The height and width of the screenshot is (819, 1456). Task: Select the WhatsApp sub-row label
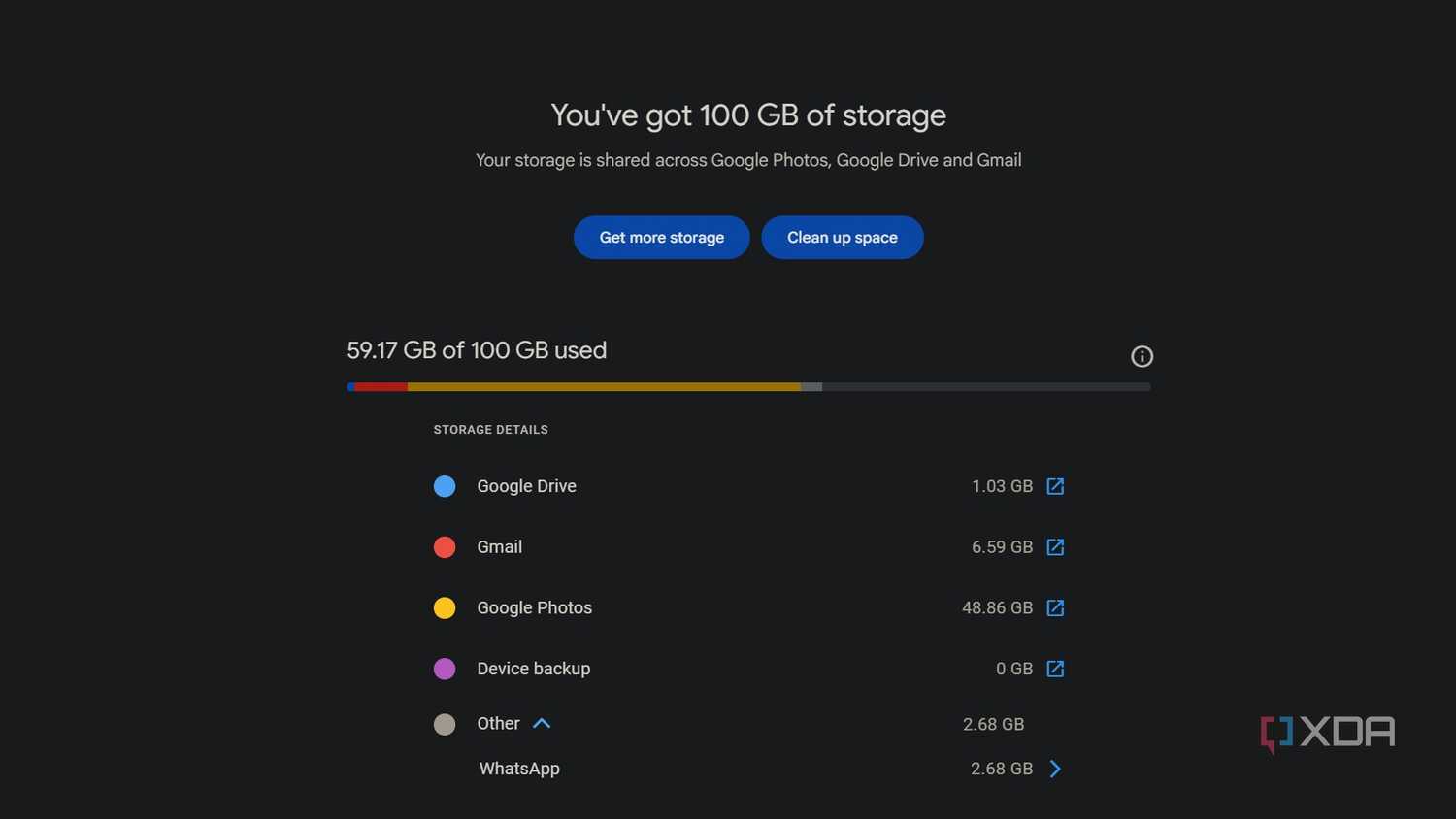point(519,769)
